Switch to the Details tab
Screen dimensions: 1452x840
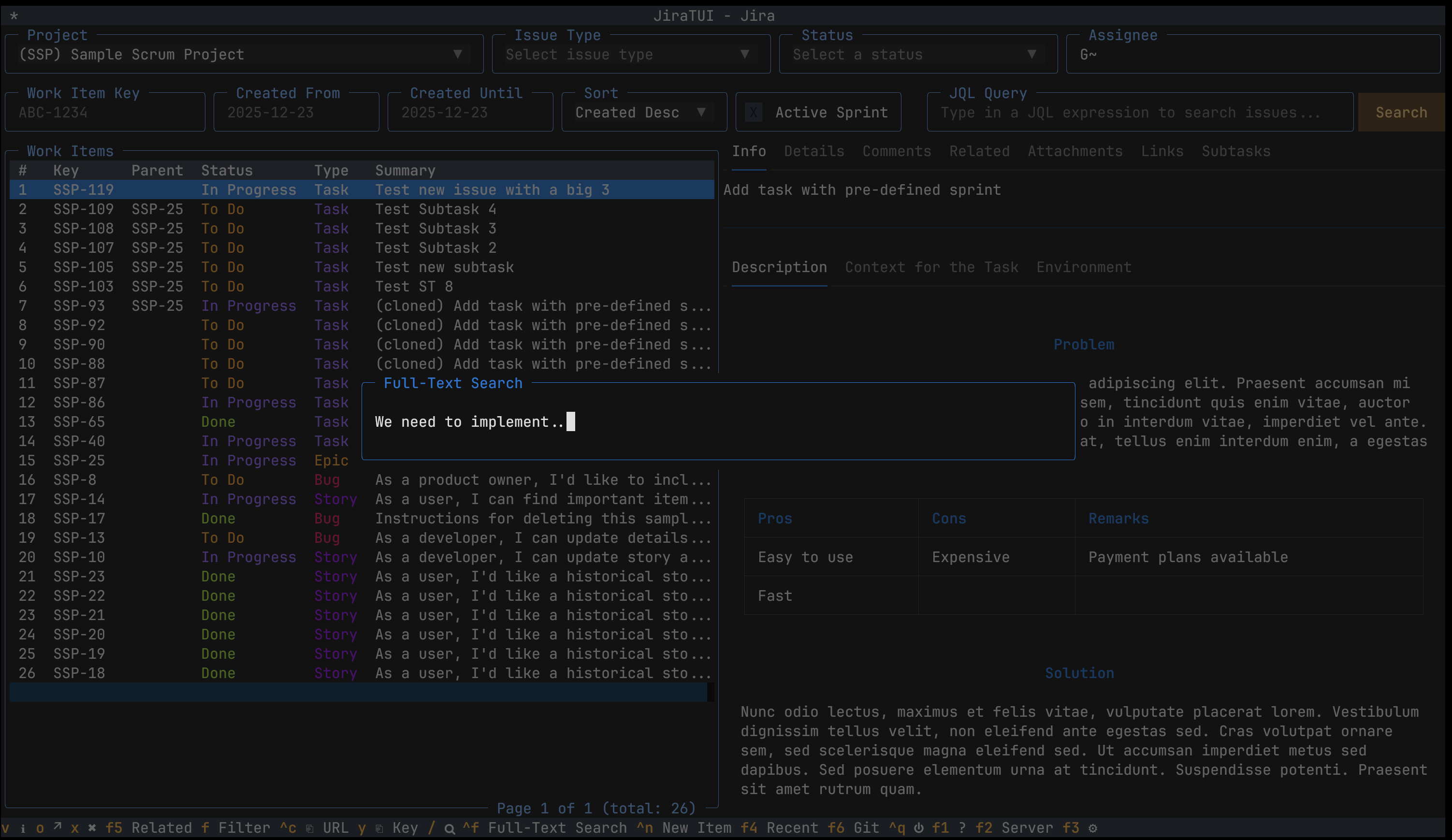click(813, 152)
